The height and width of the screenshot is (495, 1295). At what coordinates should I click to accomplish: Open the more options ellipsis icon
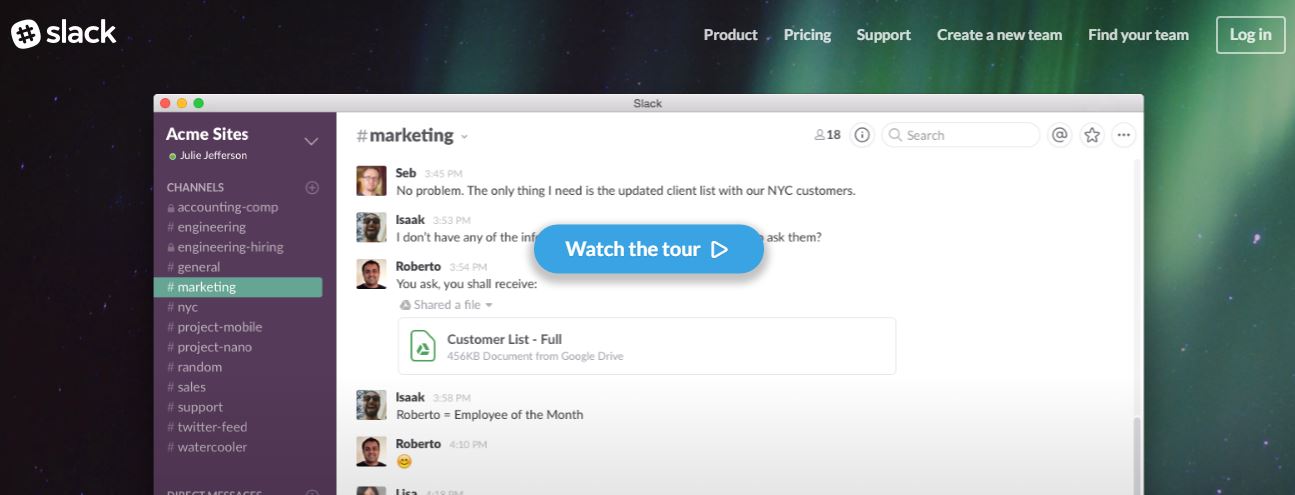coord(1124,135)
